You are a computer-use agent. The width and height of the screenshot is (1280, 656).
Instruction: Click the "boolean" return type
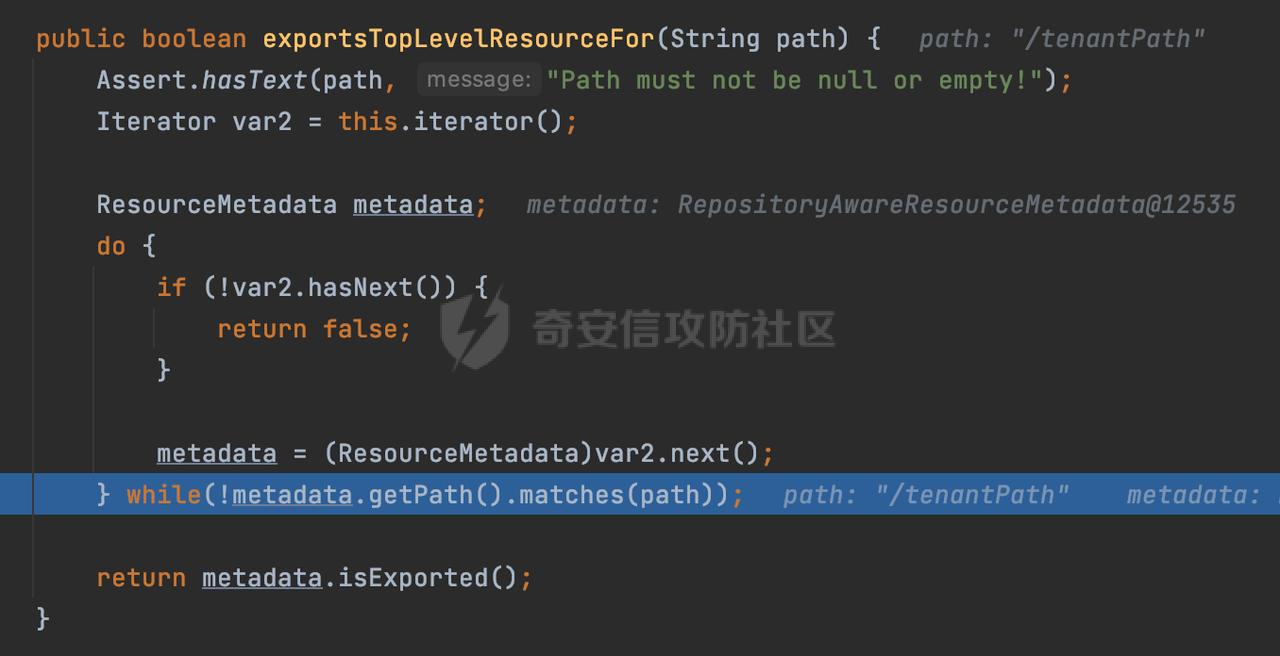tap(194, 39)
